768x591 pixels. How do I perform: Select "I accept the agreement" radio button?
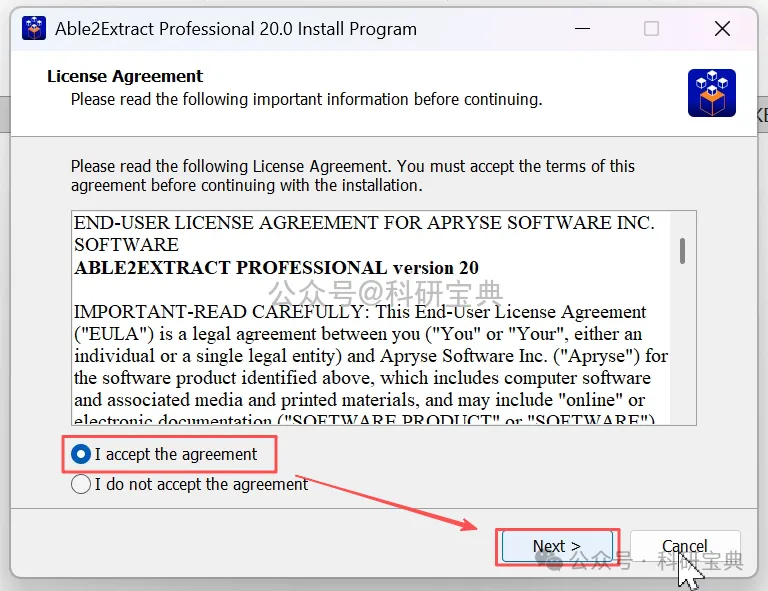point(81,454)
